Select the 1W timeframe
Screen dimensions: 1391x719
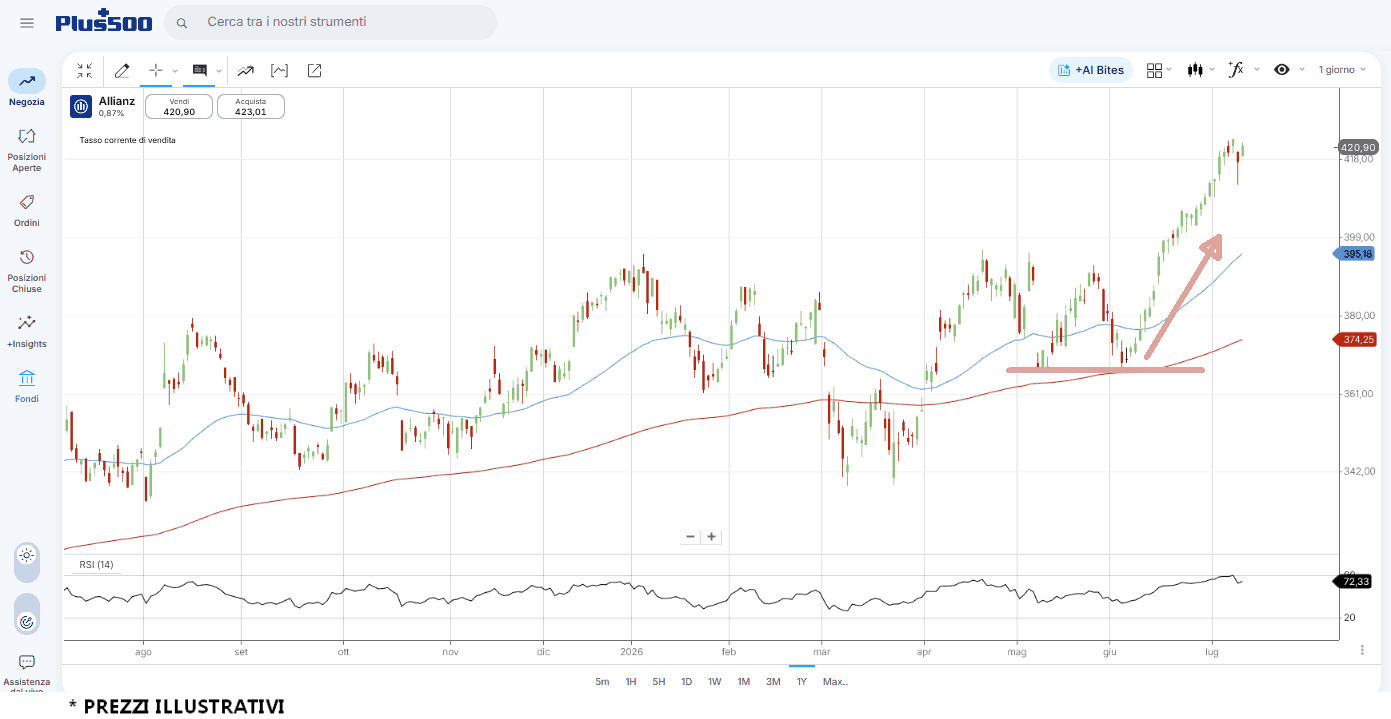tap(715, 682)
